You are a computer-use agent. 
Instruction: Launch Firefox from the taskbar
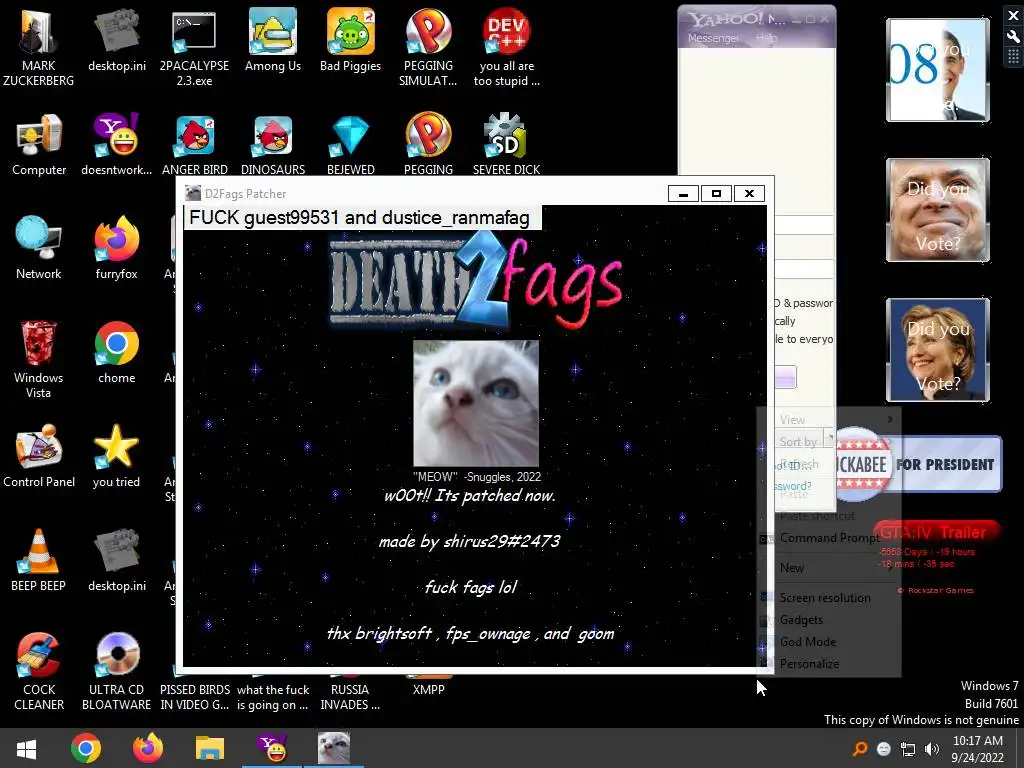click(148, 748)
